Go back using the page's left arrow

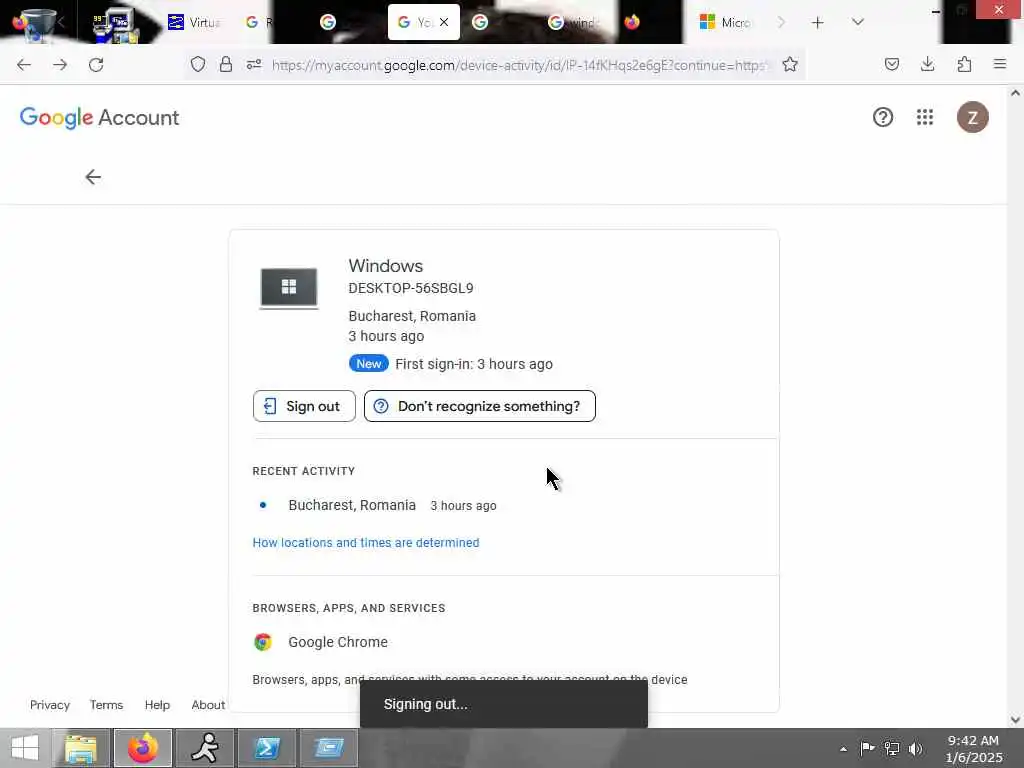click(x=93, y=177)
